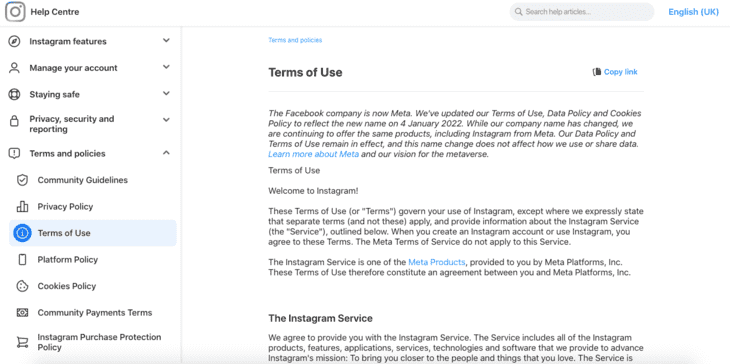Expand Privacy, security and reporting chevron
730x364 pixels.
166,120
